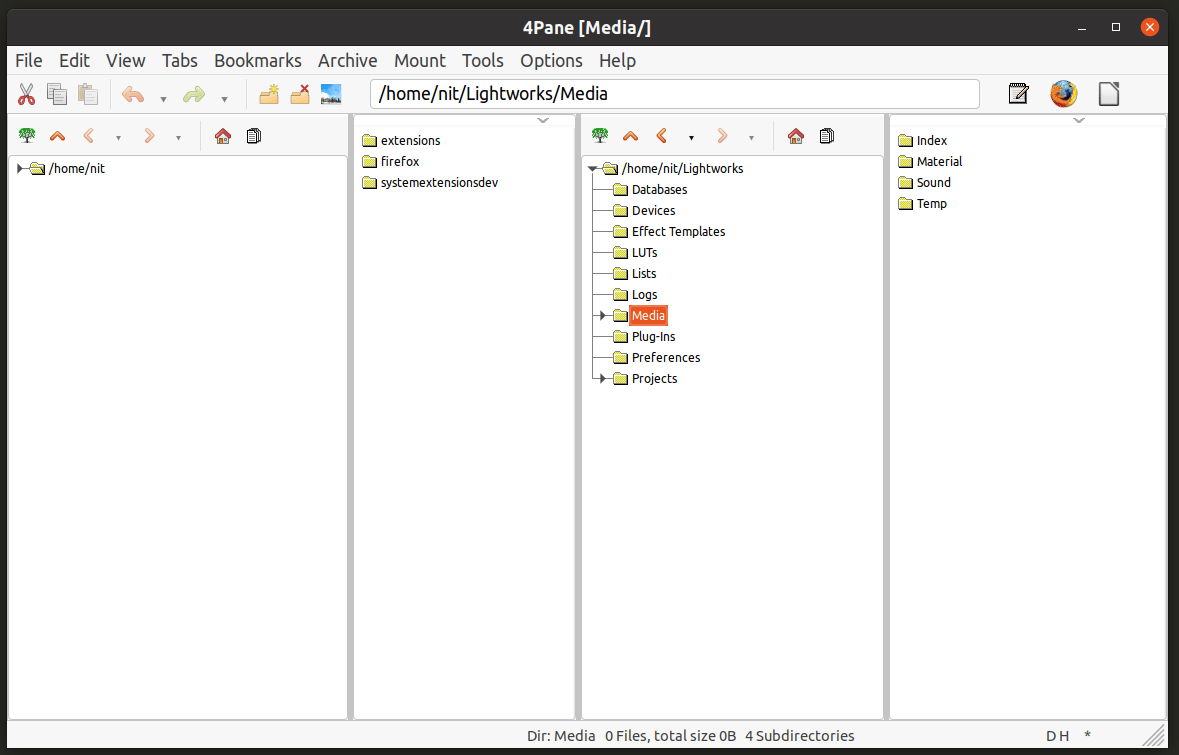
Task: Click the paste toolbar icon
Action: 87,94
